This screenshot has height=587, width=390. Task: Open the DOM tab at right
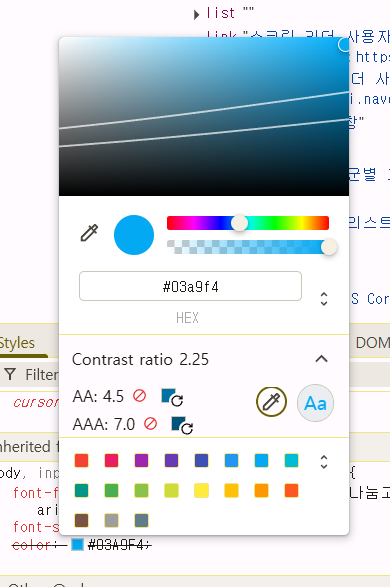click(x=372, y=343)
